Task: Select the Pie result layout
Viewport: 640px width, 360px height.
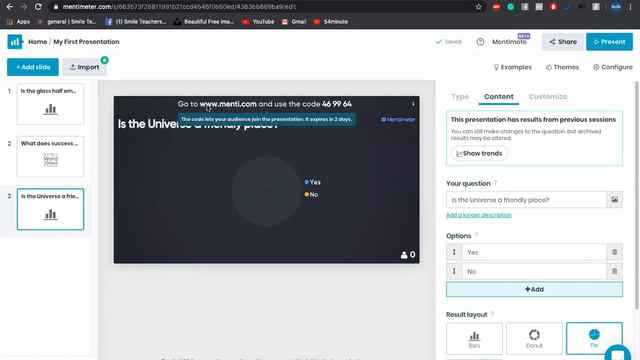Action: click(594, 338)
